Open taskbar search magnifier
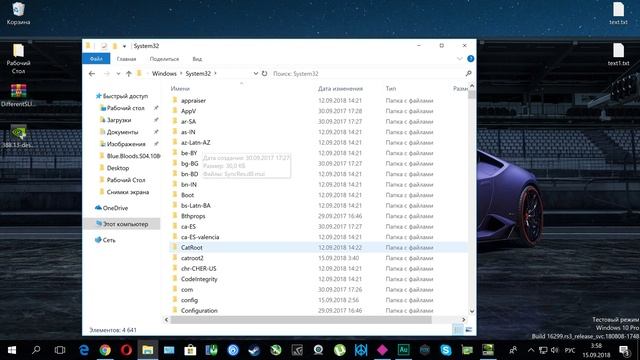640x360 pixels. 36,350
